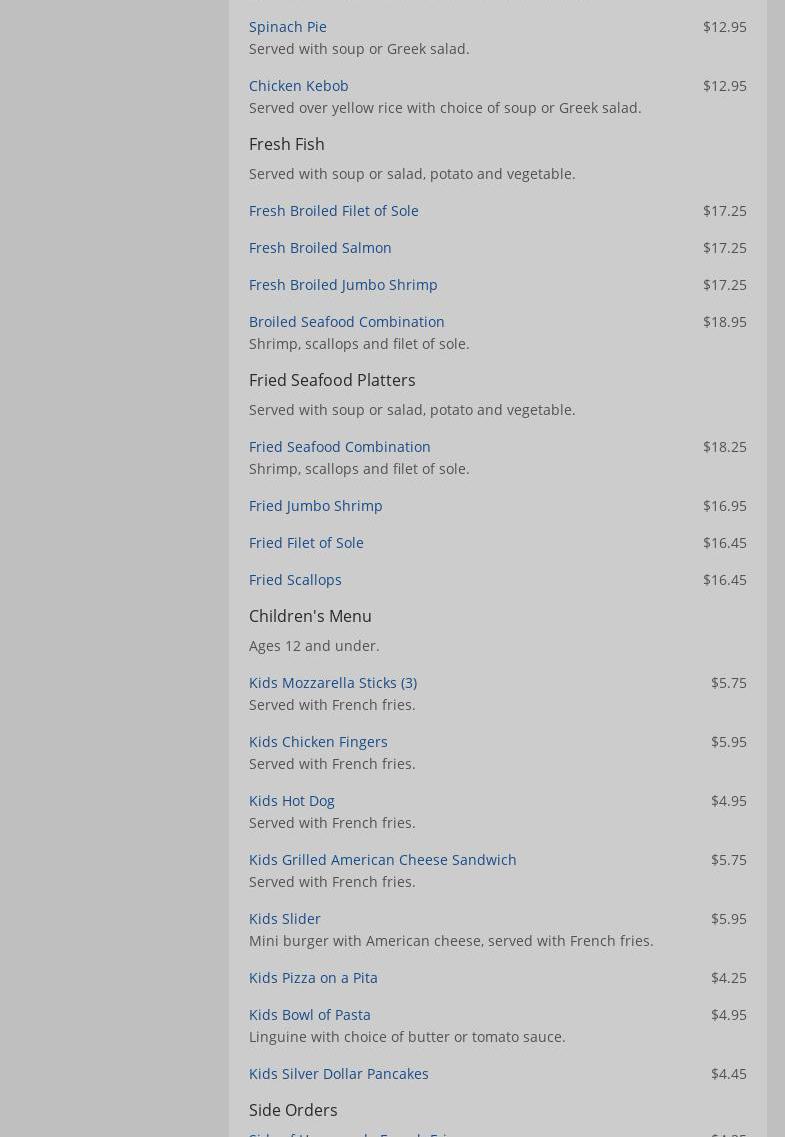The width and height of the screenshot is (785, 1137).
Task: Open Fresh Broiled Jumbo Shrimp
Action: click(x=343, y=284)
